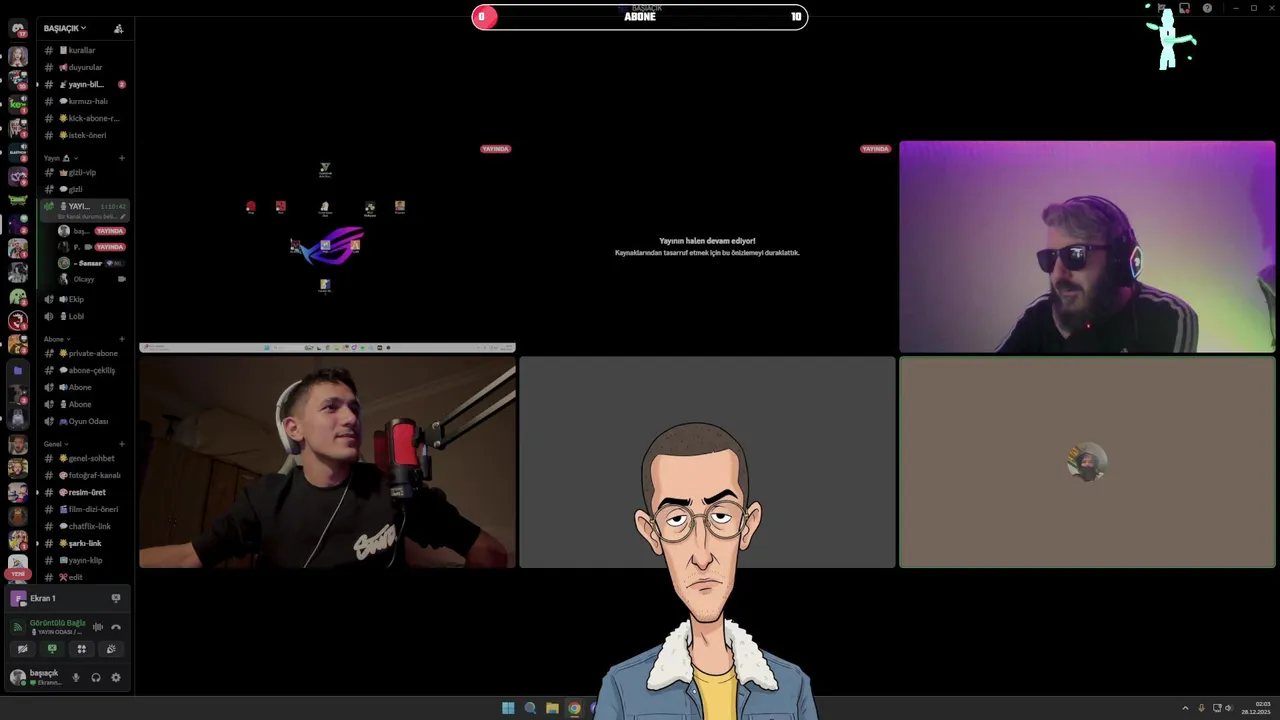
Task: Collapse the Genel channel category
Action: point(56,444)
